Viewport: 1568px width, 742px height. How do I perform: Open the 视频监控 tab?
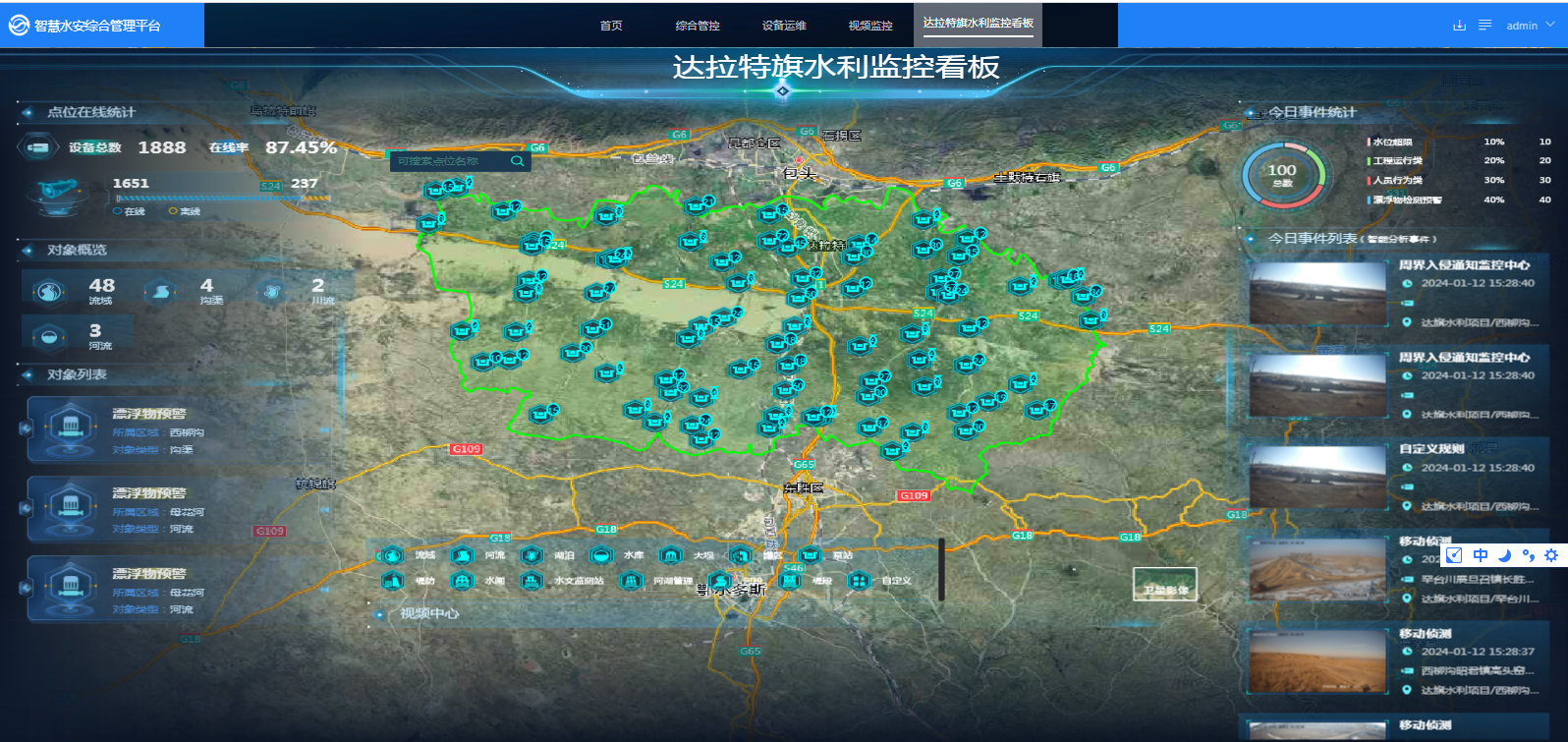click(x=870, y=26)
